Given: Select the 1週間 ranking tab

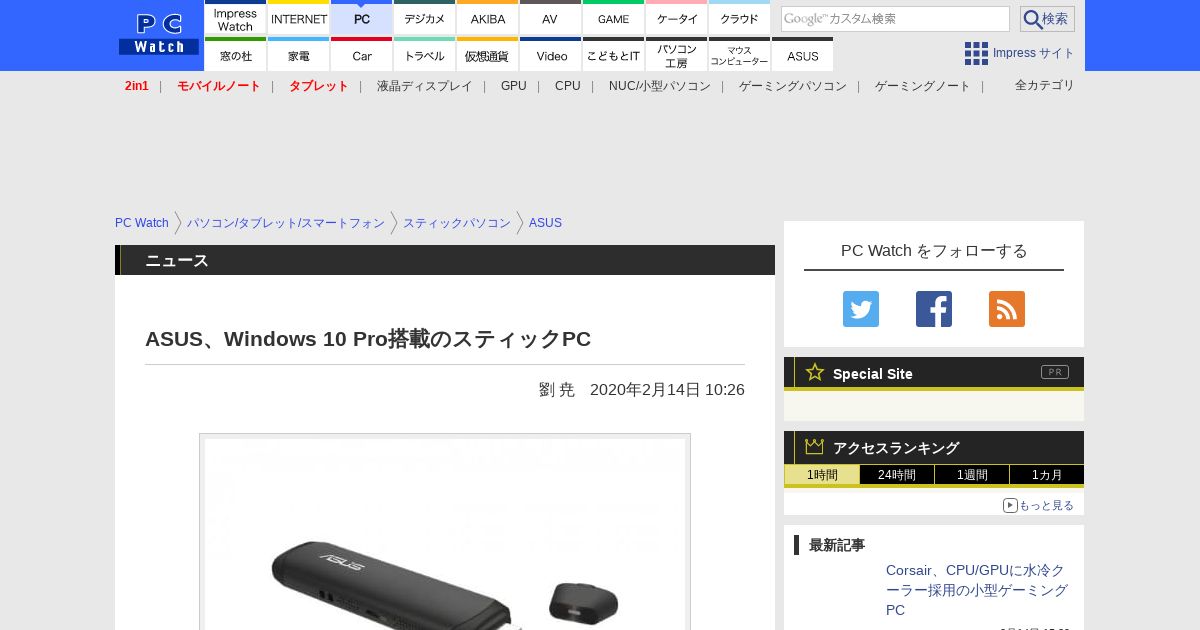Looking at the screenshot, I should (972, 475).
